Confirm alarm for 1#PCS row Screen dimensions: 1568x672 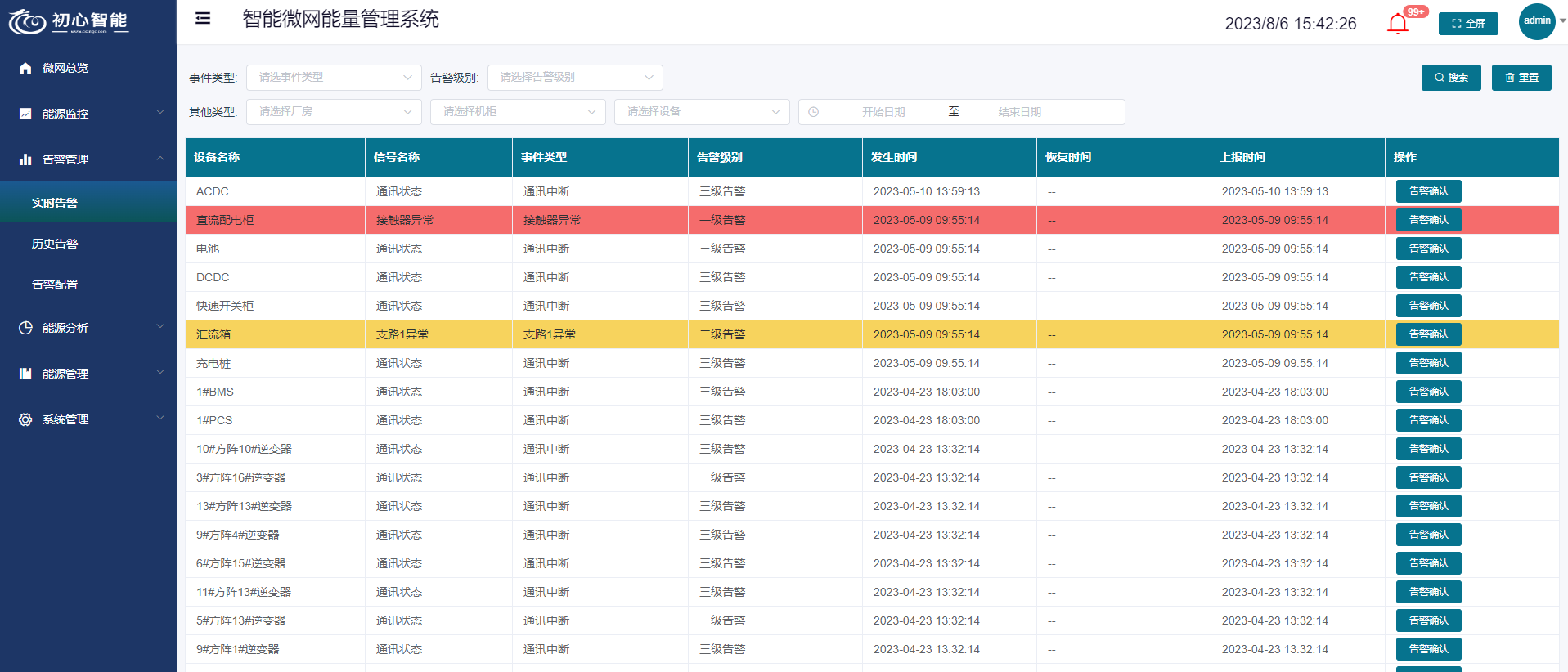coord(1428,420)
